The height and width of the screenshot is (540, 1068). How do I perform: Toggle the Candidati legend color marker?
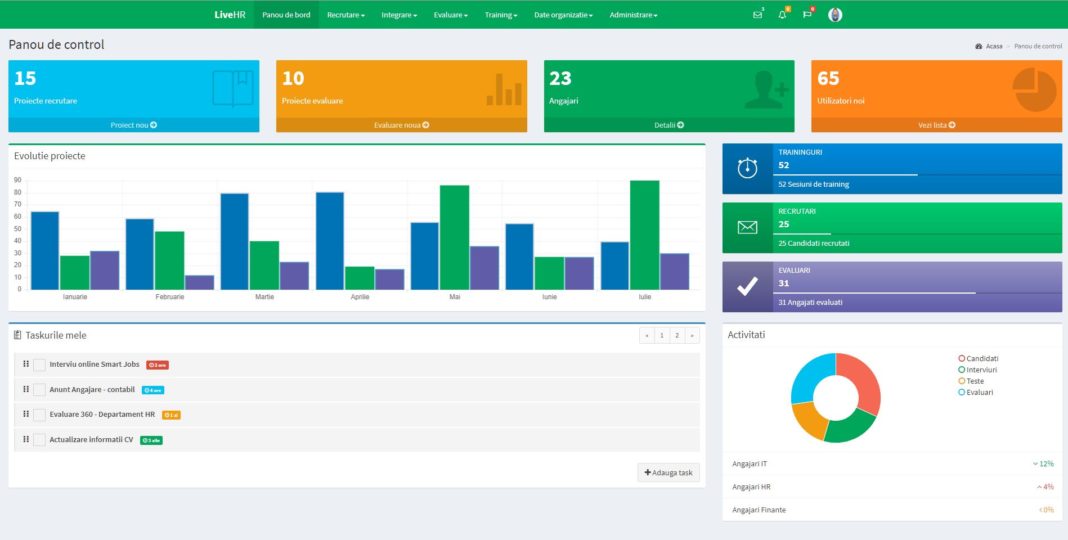pyautogui.click(x=962, y=358)
